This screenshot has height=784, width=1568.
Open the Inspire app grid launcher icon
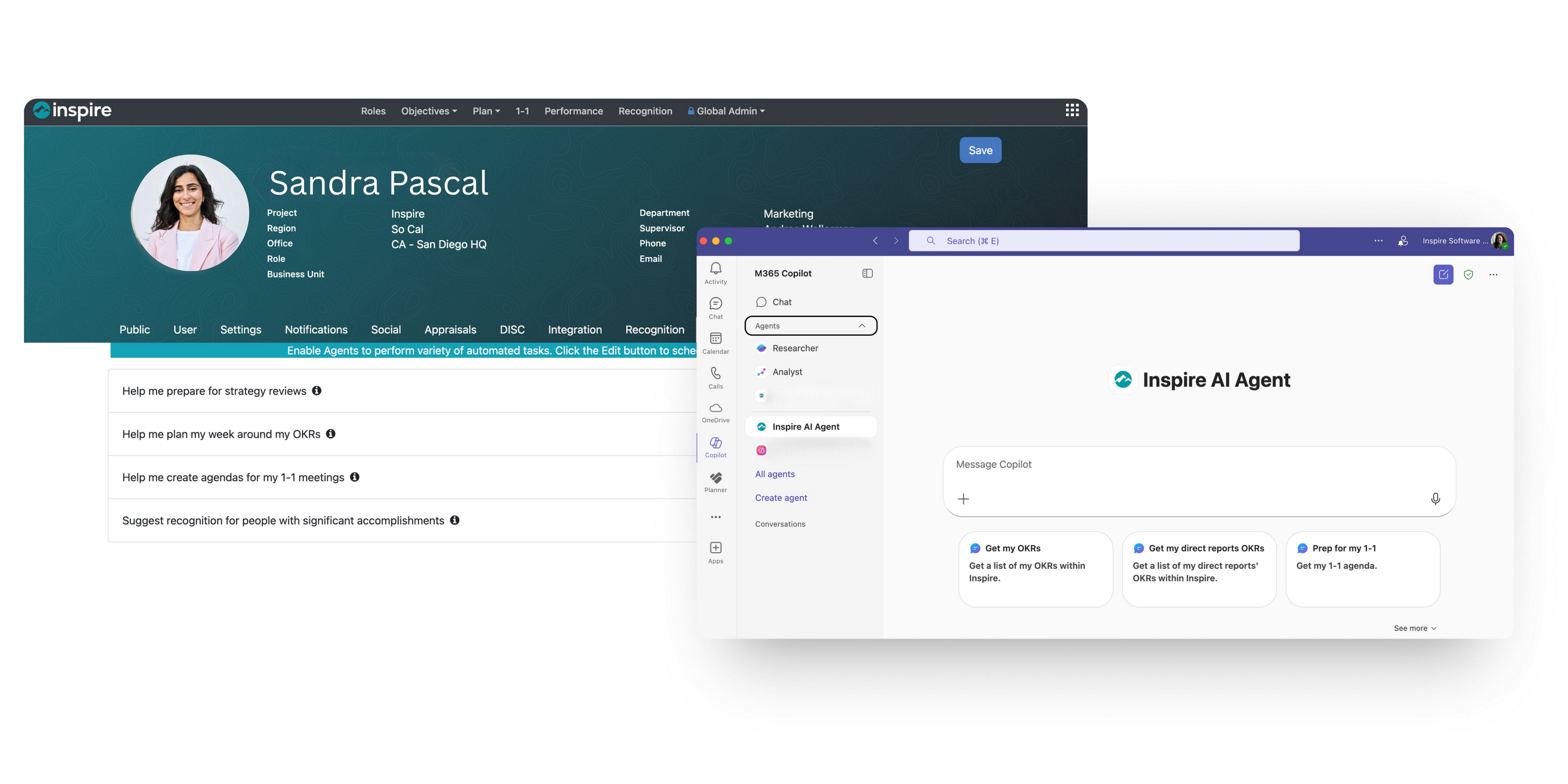(x=1072, y=110)
